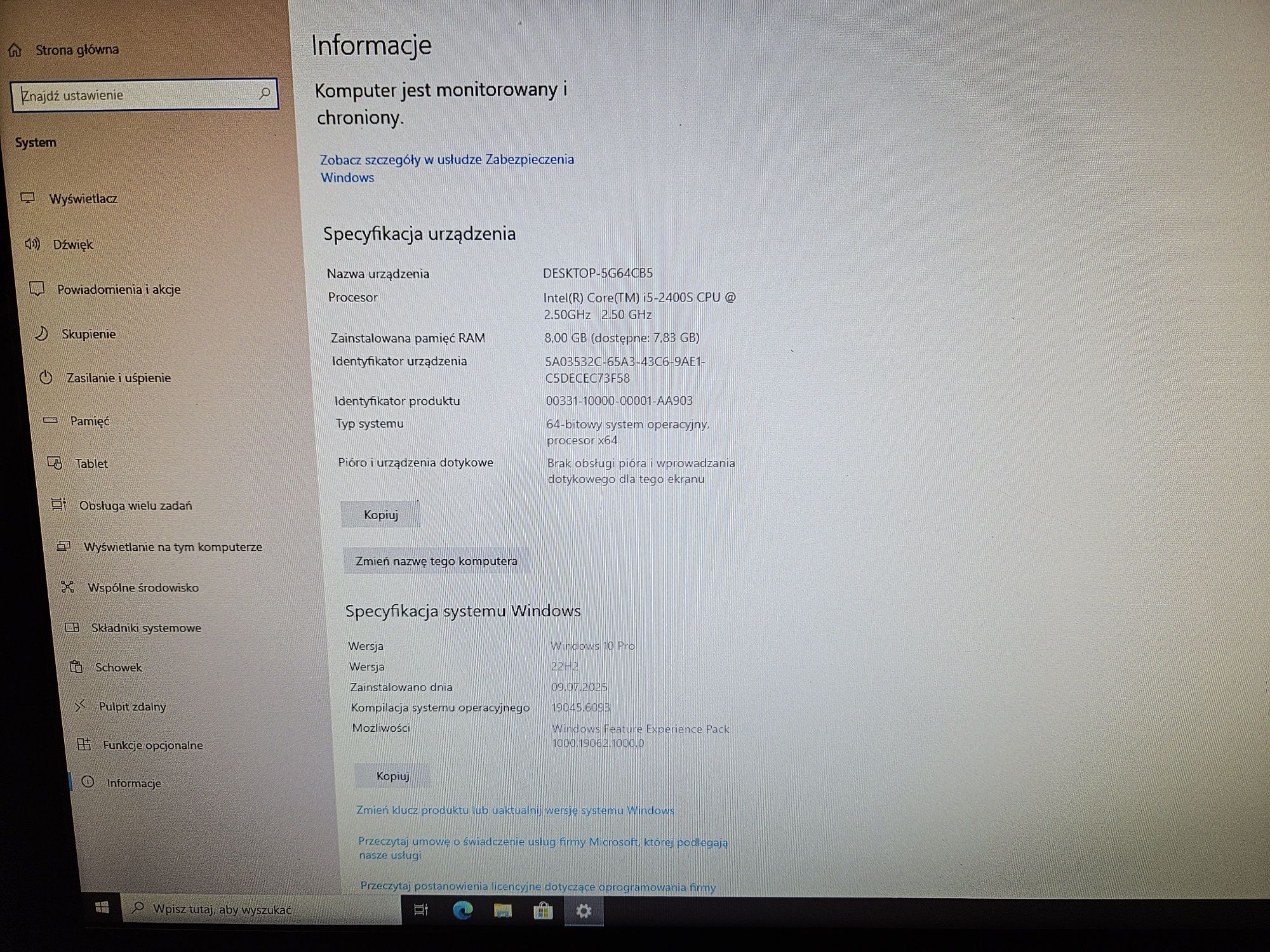Click the Specyfikacja urządzenia heading

420,234
